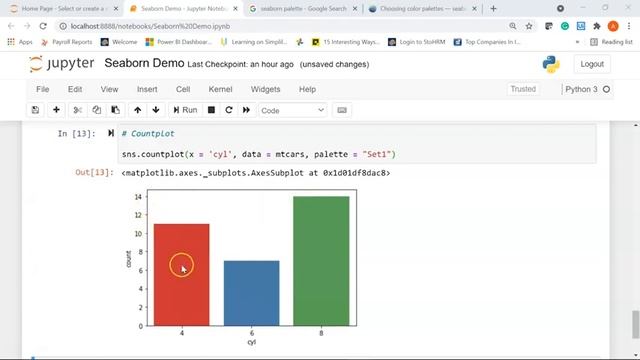Viewport: 640px width, 360px height.
Task: Go forward with the browser forward arrow
Action: pyautogui.click(x=27, y=26)
